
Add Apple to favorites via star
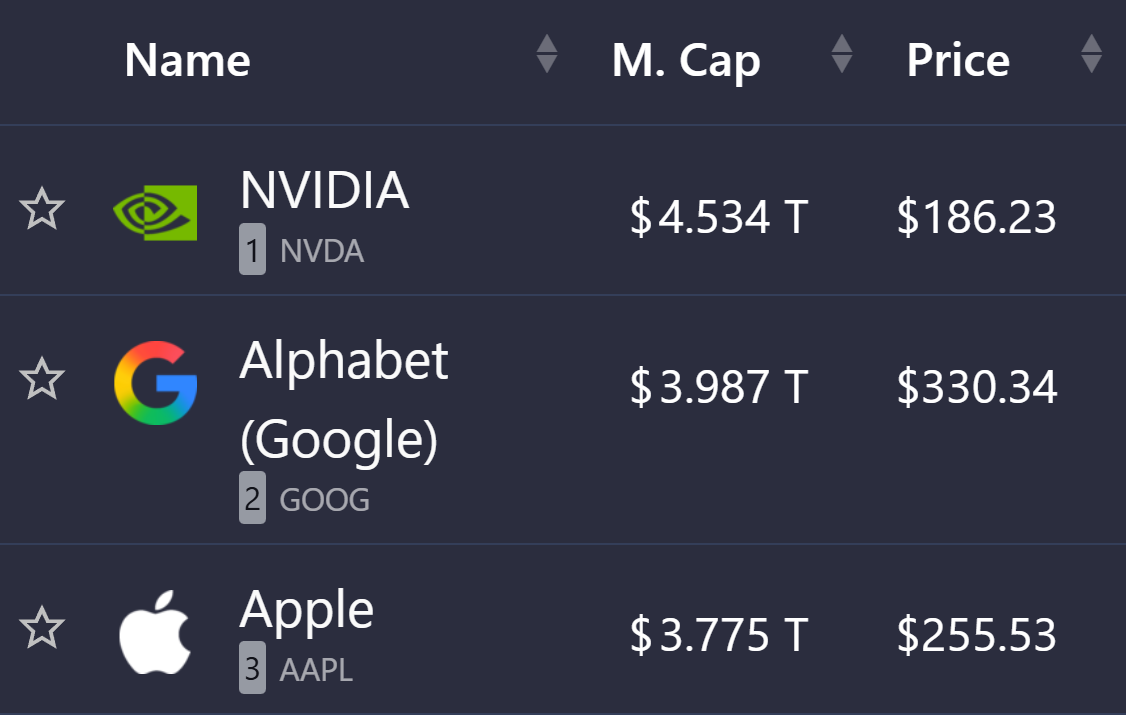pyautogui.click(x=42, y=629)
